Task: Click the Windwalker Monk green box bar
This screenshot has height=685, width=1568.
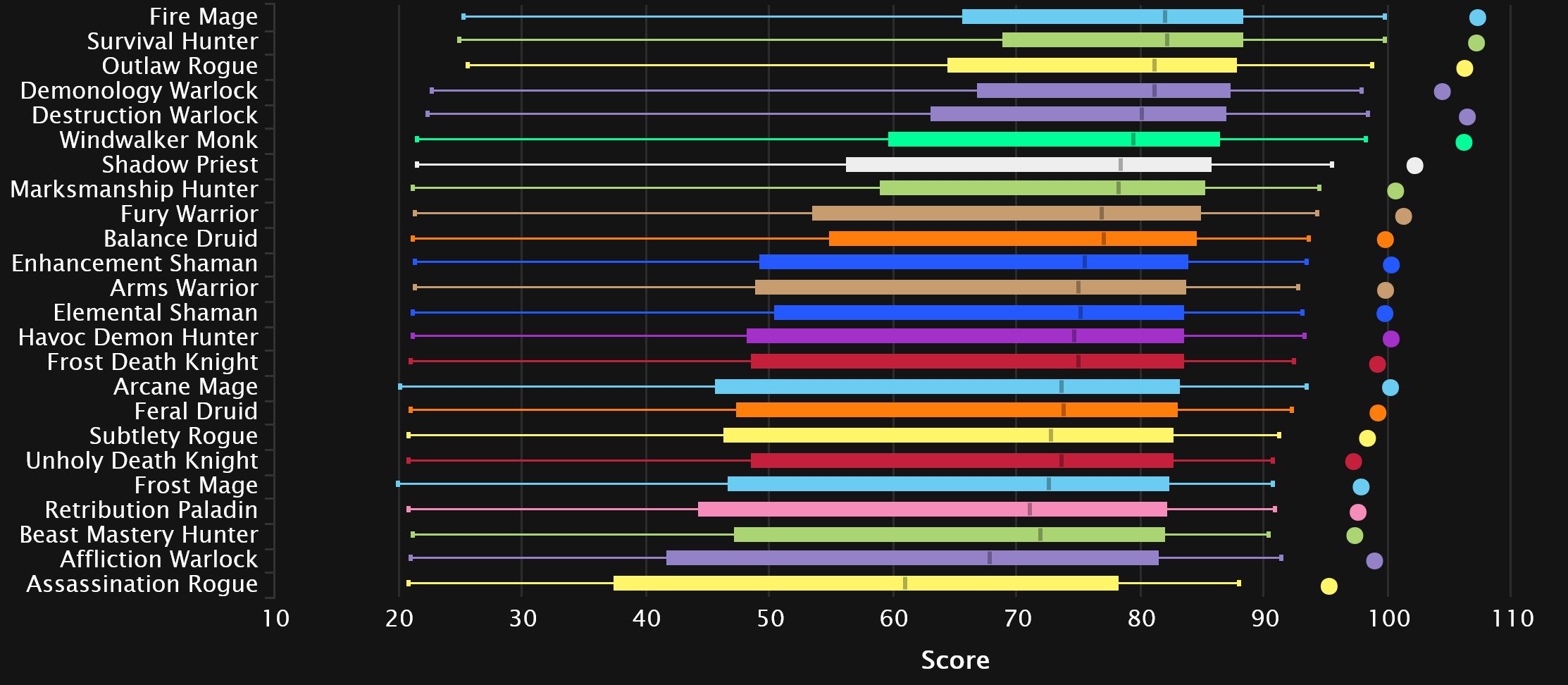Action: pos(1054,140)
